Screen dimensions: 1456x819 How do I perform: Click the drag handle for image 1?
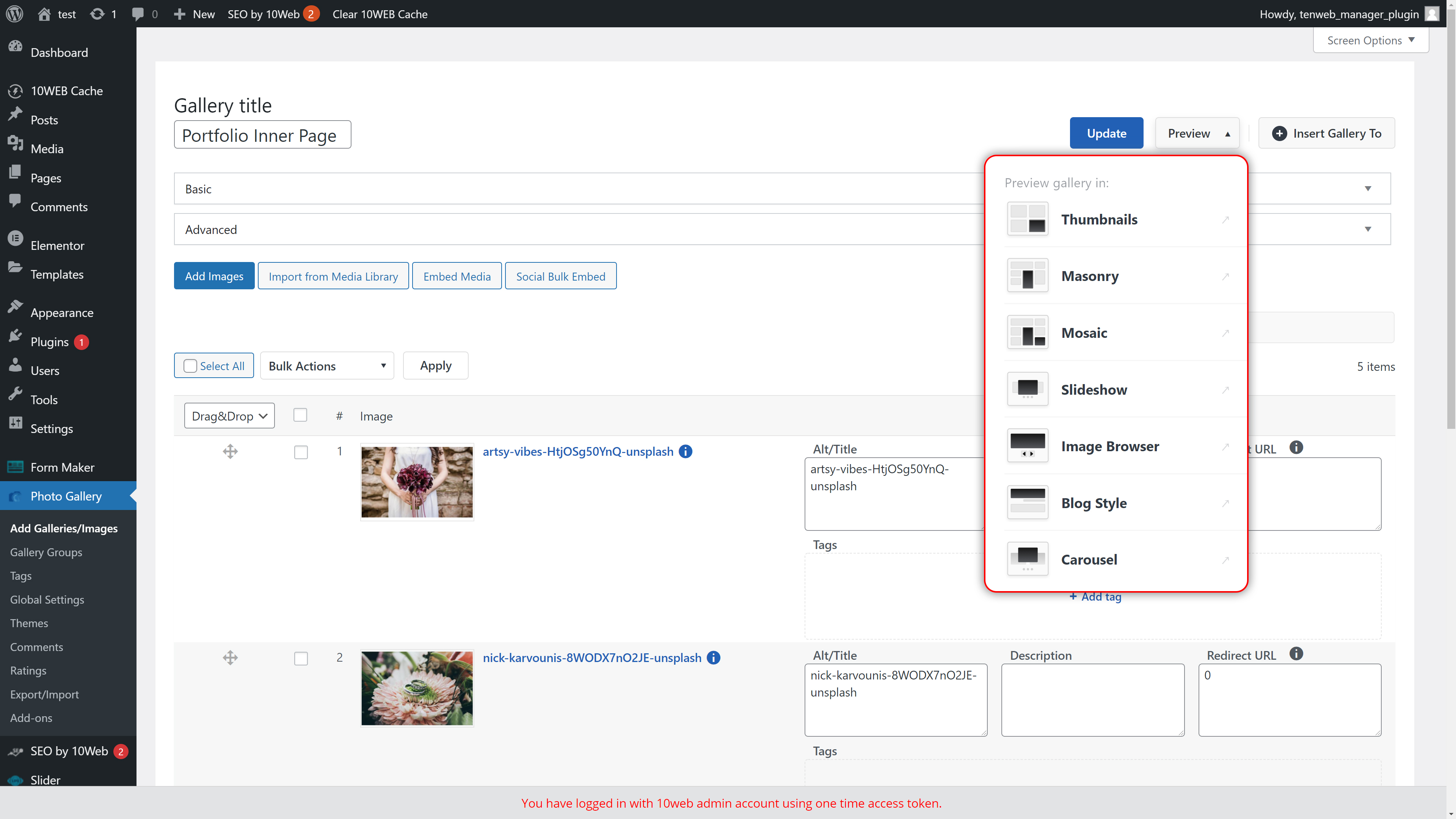coord(230,451)
